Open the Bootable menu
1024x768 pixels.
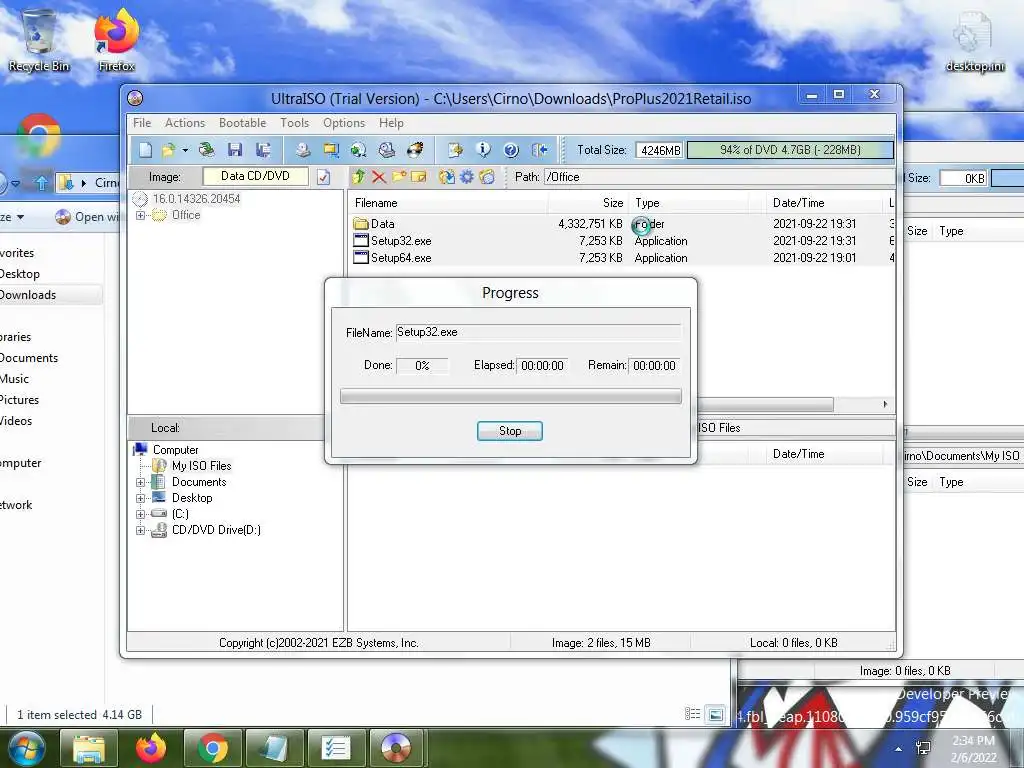coord(242,123)
